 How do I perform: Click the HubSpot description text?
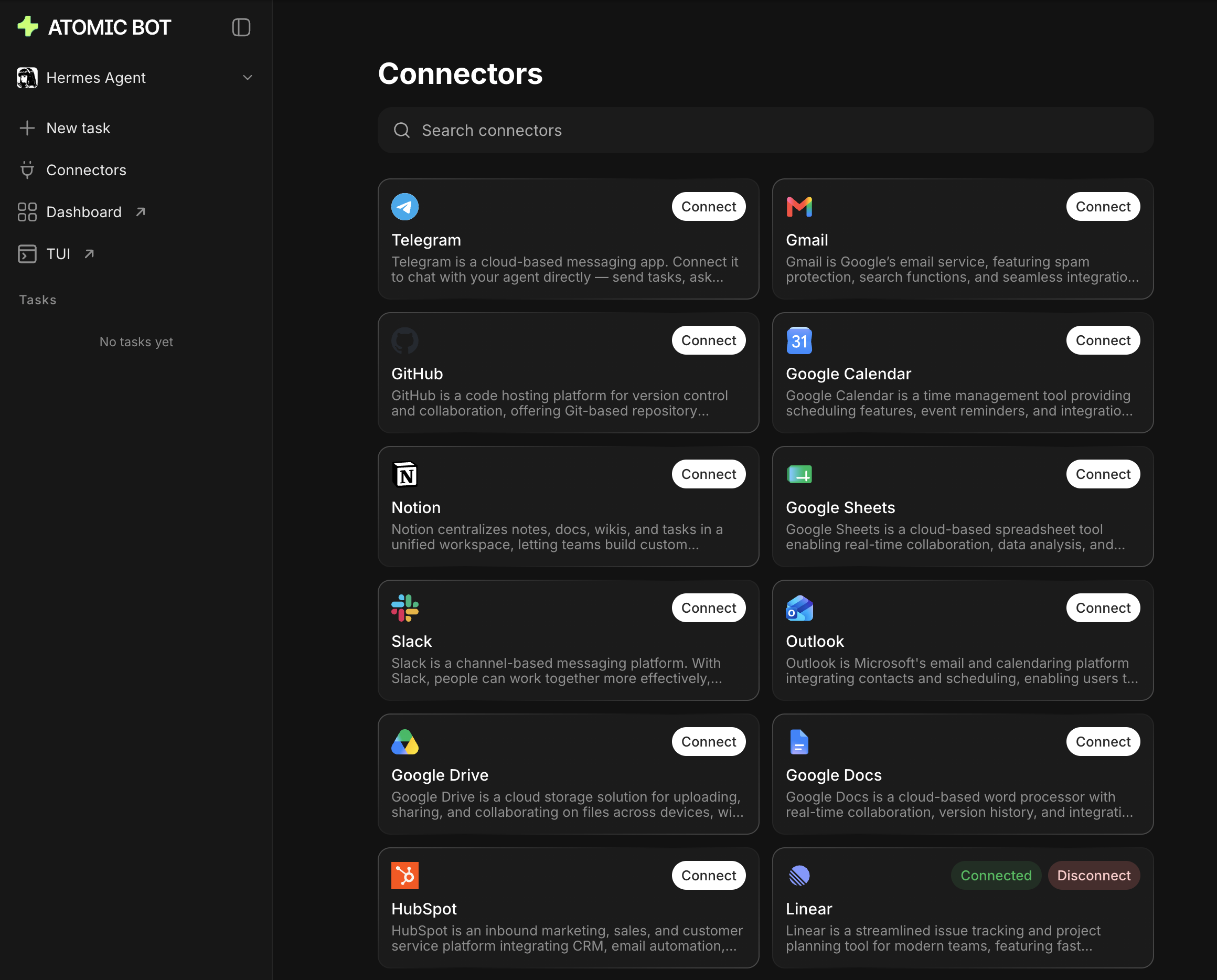pos(567,938)
